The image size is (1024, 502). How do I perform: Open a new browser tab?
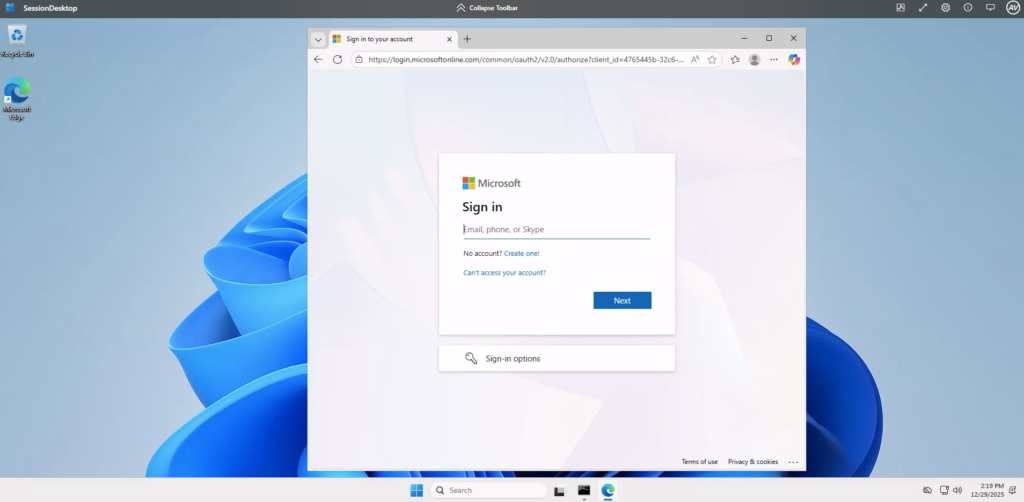click(x=467, y=39)
